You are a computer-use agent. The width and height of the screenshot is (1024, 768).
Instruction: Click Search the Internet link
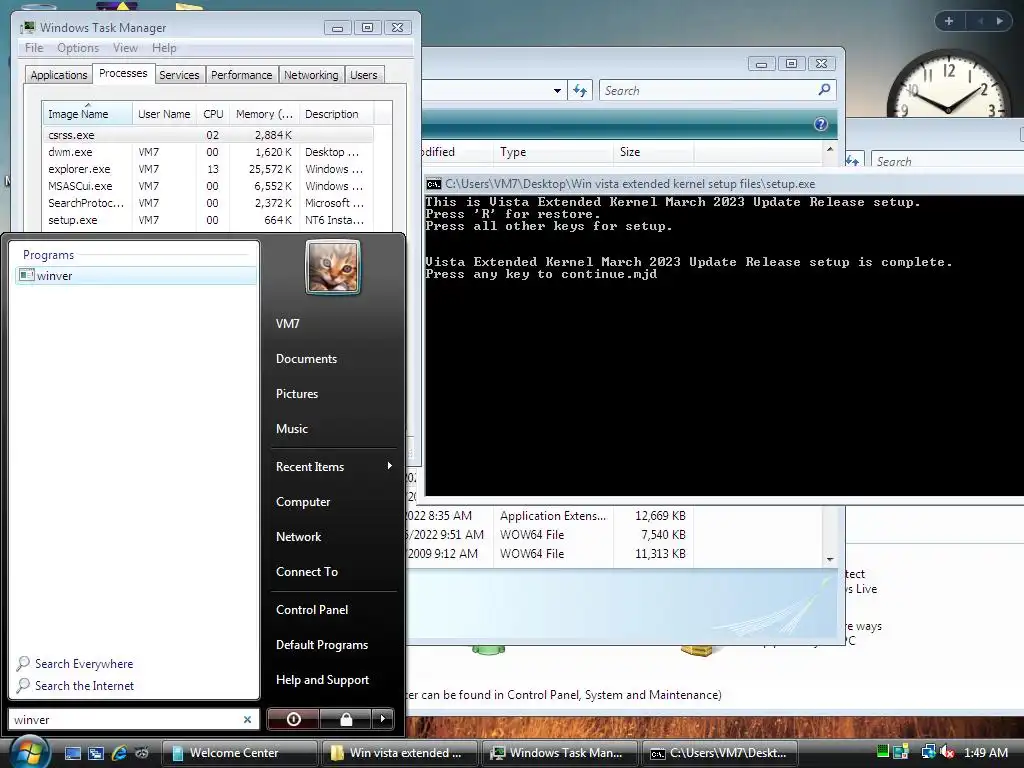tap(84, 686)
